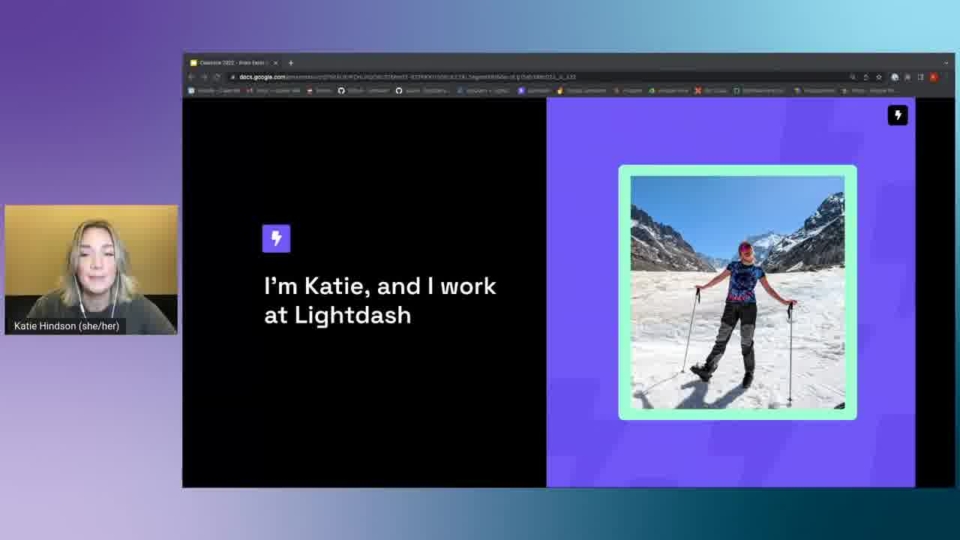The height and width of the screenshot is (540, 960).
Task: Open the red X icon bookmark
Action: pyautogui.click(x=711, y=91)
